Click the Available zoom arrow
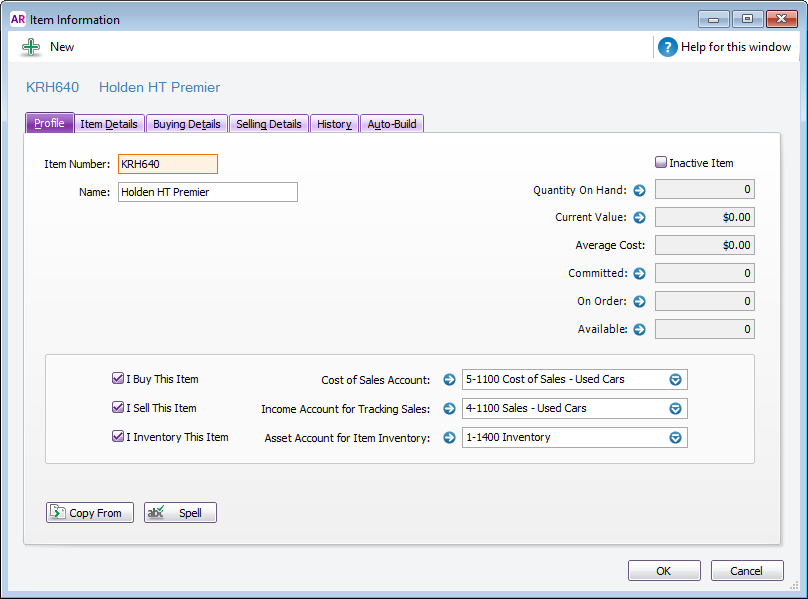The image size is (808, 599). (x=639, y=329)
